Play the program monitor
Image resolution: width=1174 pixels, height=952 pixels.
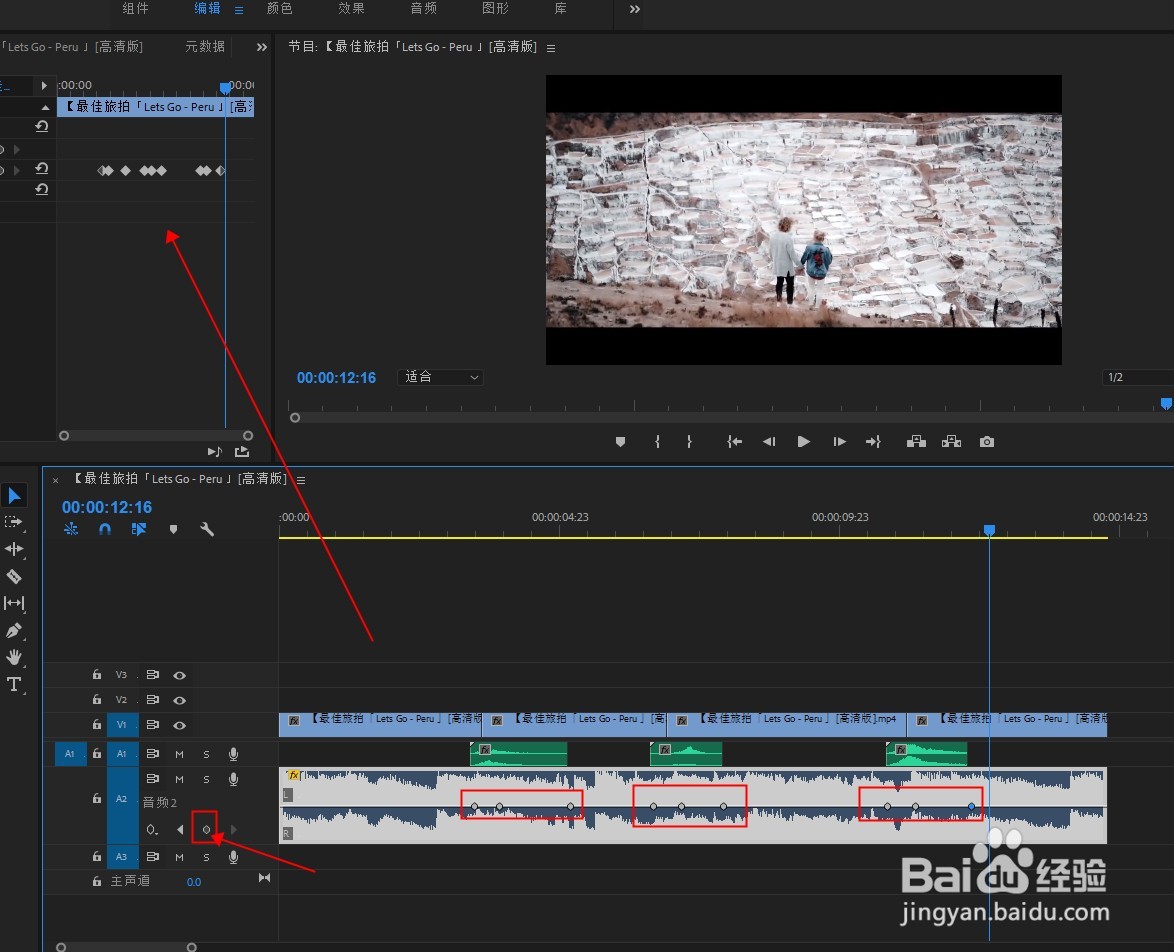click(803, 442)
